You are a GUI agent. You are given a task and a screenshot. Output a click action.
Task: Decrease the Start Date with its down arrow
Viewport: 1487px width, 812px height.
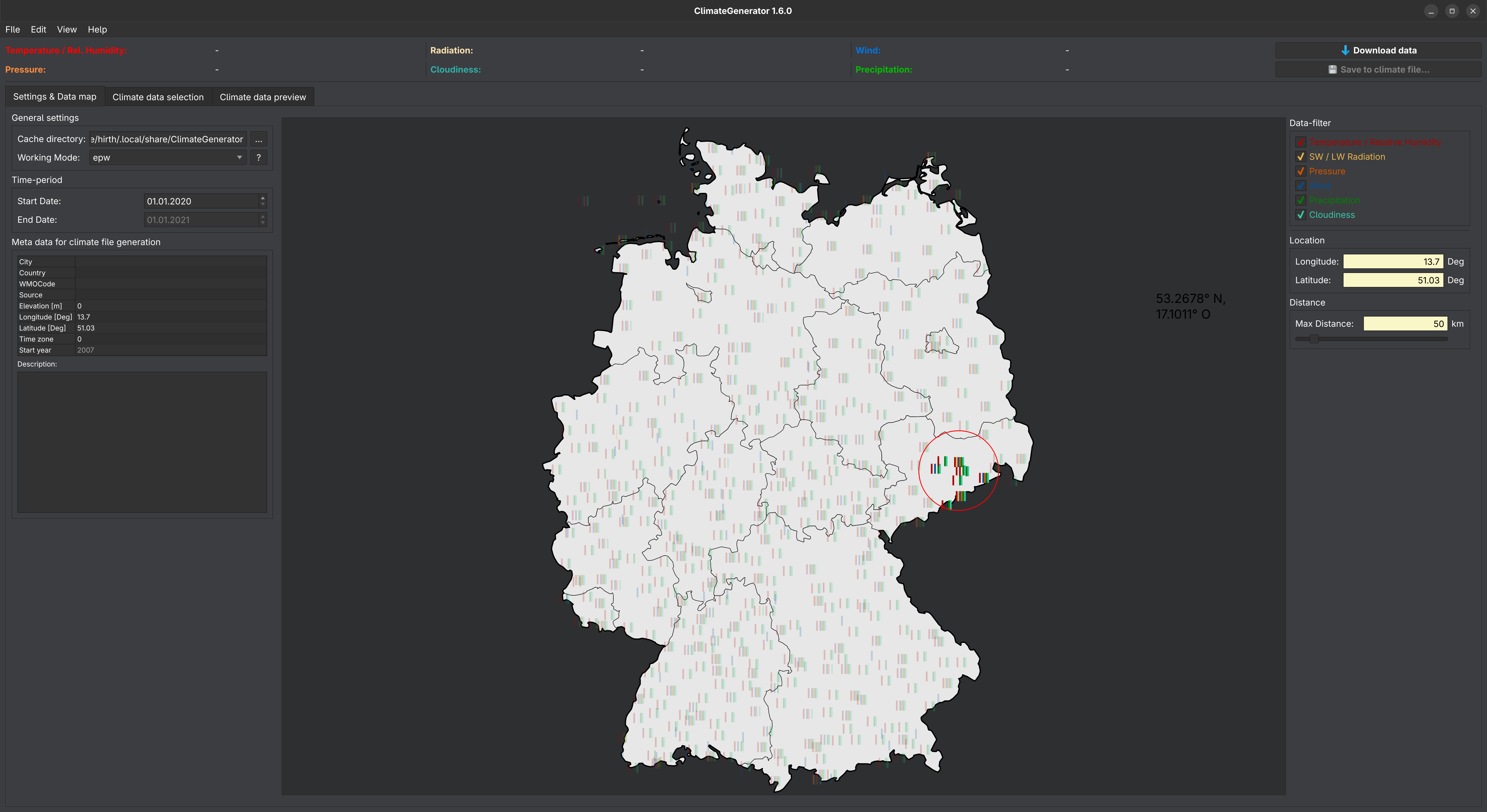coord(263,204)
